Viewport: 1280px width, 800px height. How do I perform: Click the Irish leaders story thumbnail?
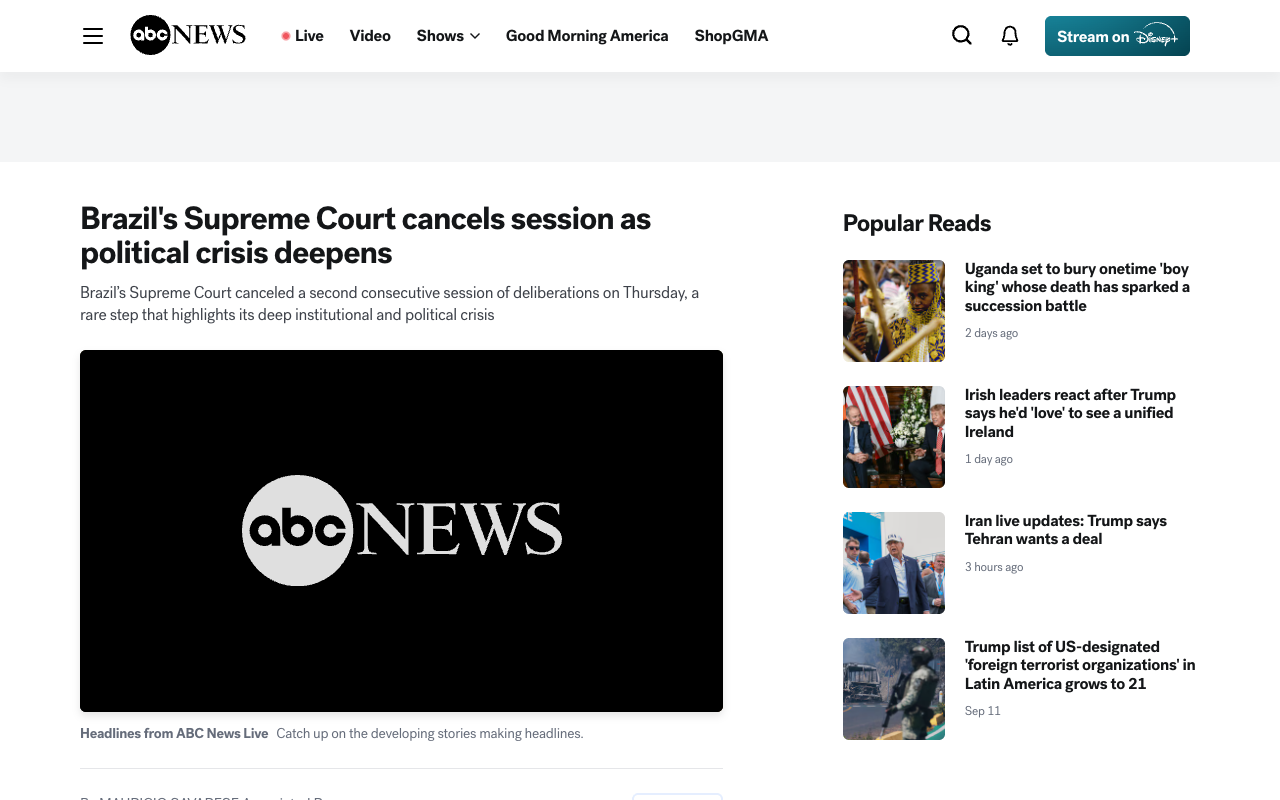[x=894, y=437]
